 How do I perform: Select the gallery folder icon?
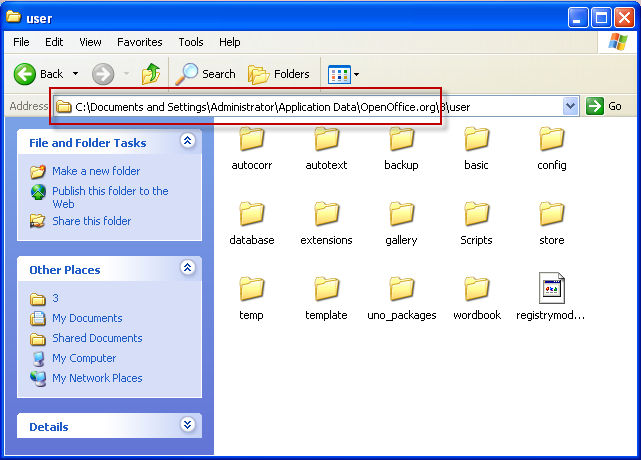point(401,214)
